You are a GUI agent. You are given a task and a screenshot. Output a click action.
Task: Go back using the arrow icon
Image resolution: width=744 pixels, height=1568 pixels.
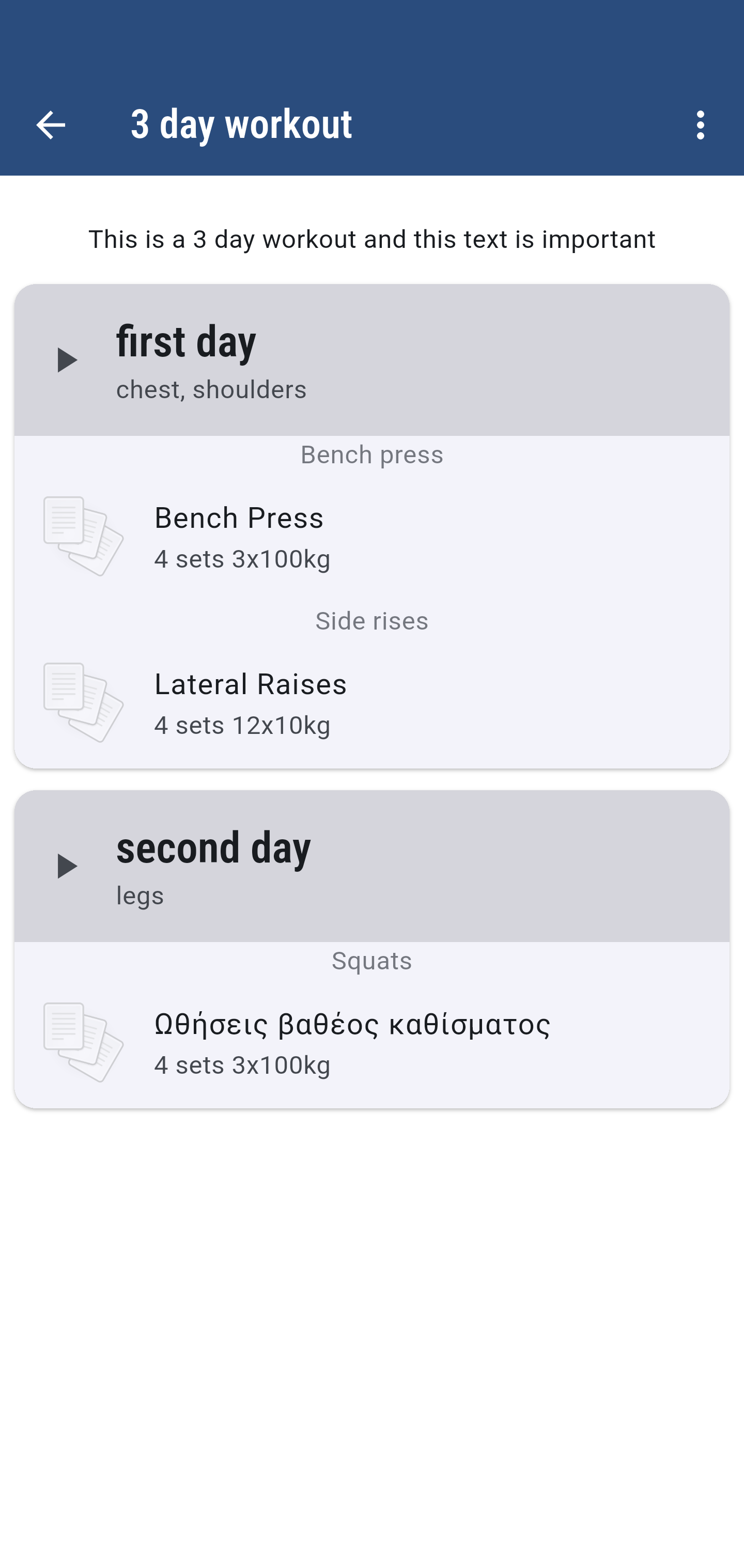[51, 125]
